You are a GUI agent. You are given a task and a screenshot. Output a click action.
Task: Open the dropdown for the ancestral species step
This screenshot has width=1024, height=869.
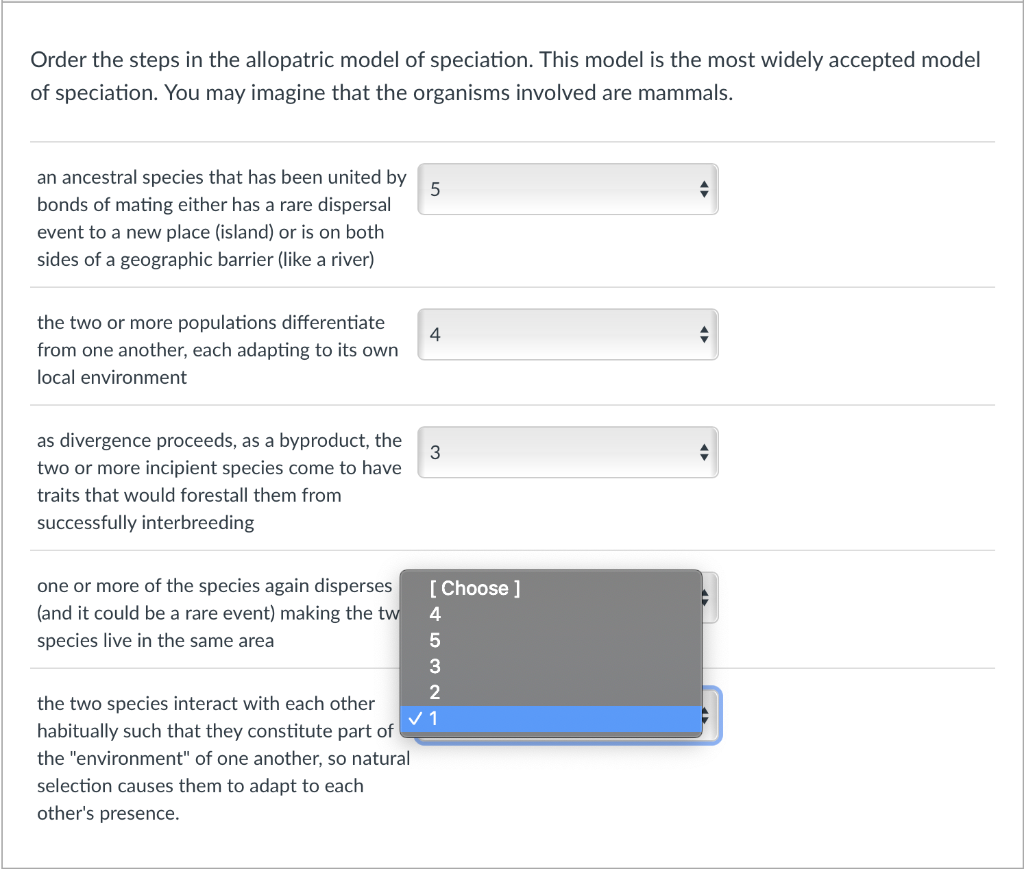567,189
